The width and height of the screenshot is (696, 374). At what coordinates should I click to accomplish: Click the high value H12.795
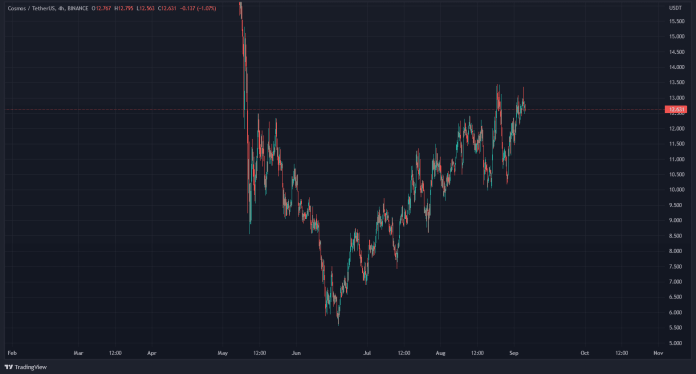click(x=124, y=8)
